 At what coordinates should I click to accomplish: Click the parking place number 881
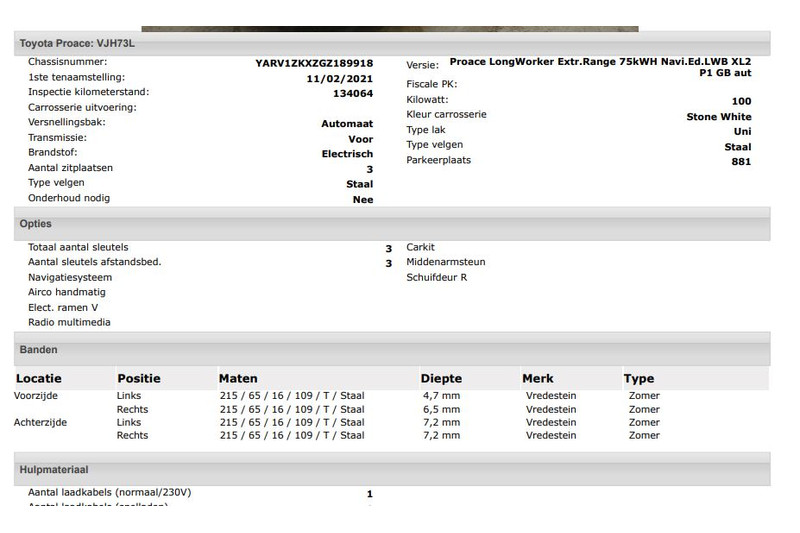click(x=741, y=161)
